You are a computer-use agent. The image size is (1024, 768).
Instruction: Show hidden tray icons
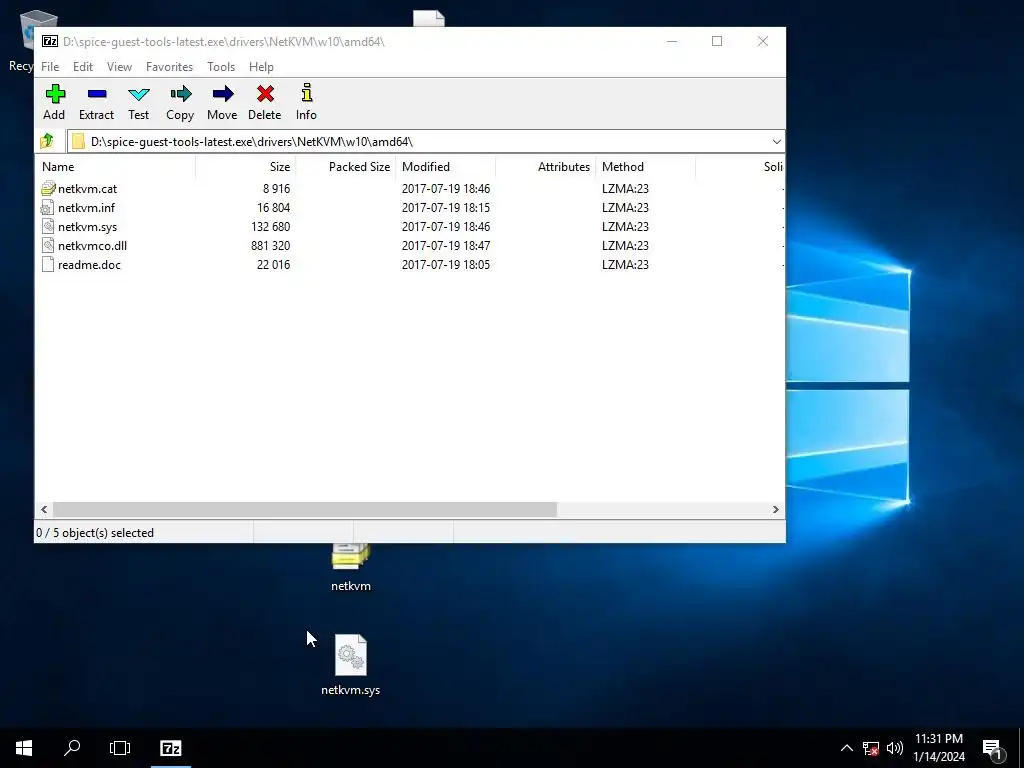tap(846, 748)
